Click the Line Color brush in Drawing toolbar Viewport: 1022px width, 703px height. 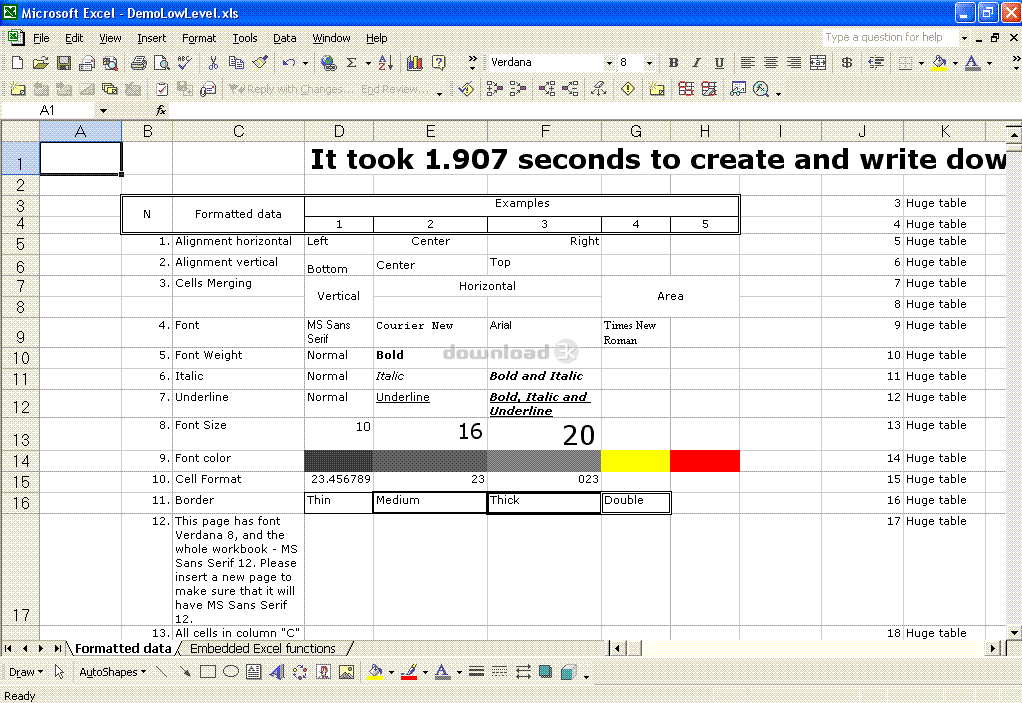409,672
